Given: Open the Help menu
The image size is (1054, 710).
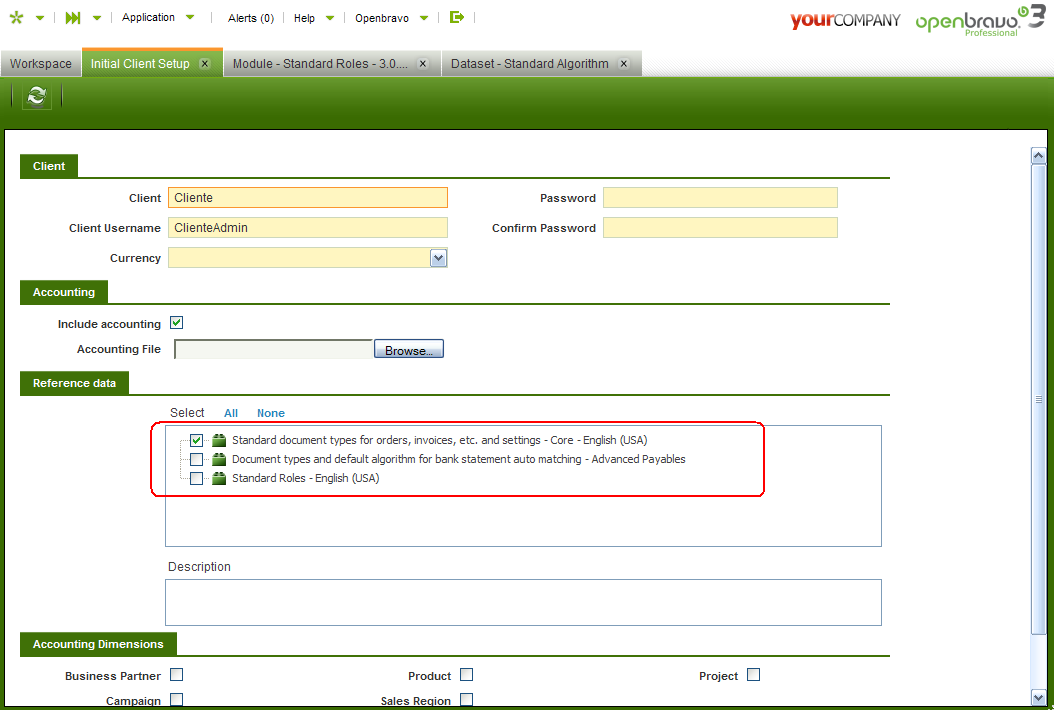Looking at the screenshot, I should (304, 18).
